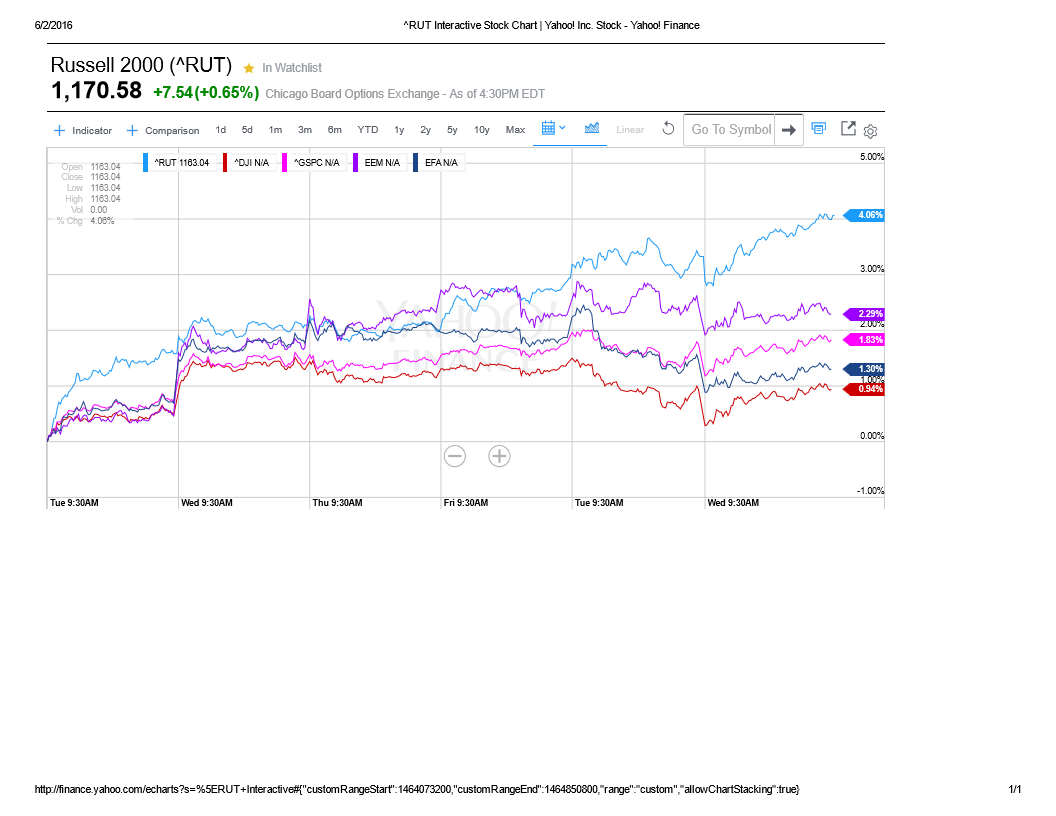Click the 1.83% ^GSPC value flag
Screen dimensions: 1056x816
pyautogui.click(x=864, y=340)
